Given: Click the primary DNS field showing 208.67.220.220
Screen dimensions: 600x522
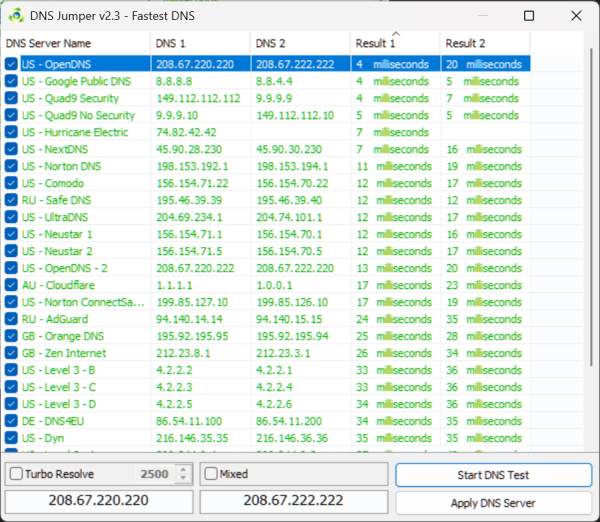Looking at the screenshot, I should (x=99, y=502).
